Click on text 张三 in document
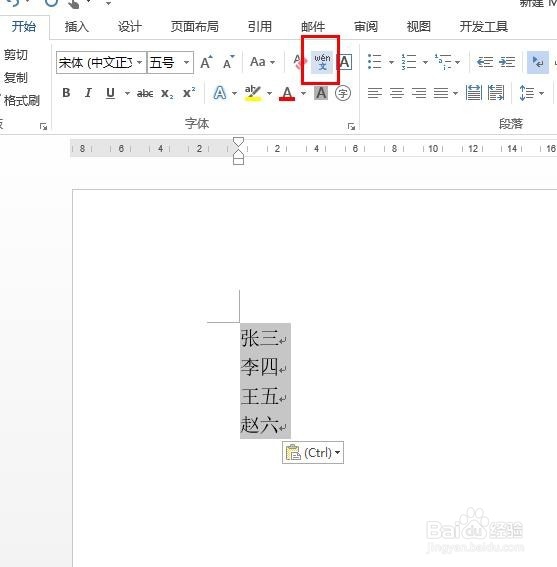The image size is (557, 567). coord(259,338)
